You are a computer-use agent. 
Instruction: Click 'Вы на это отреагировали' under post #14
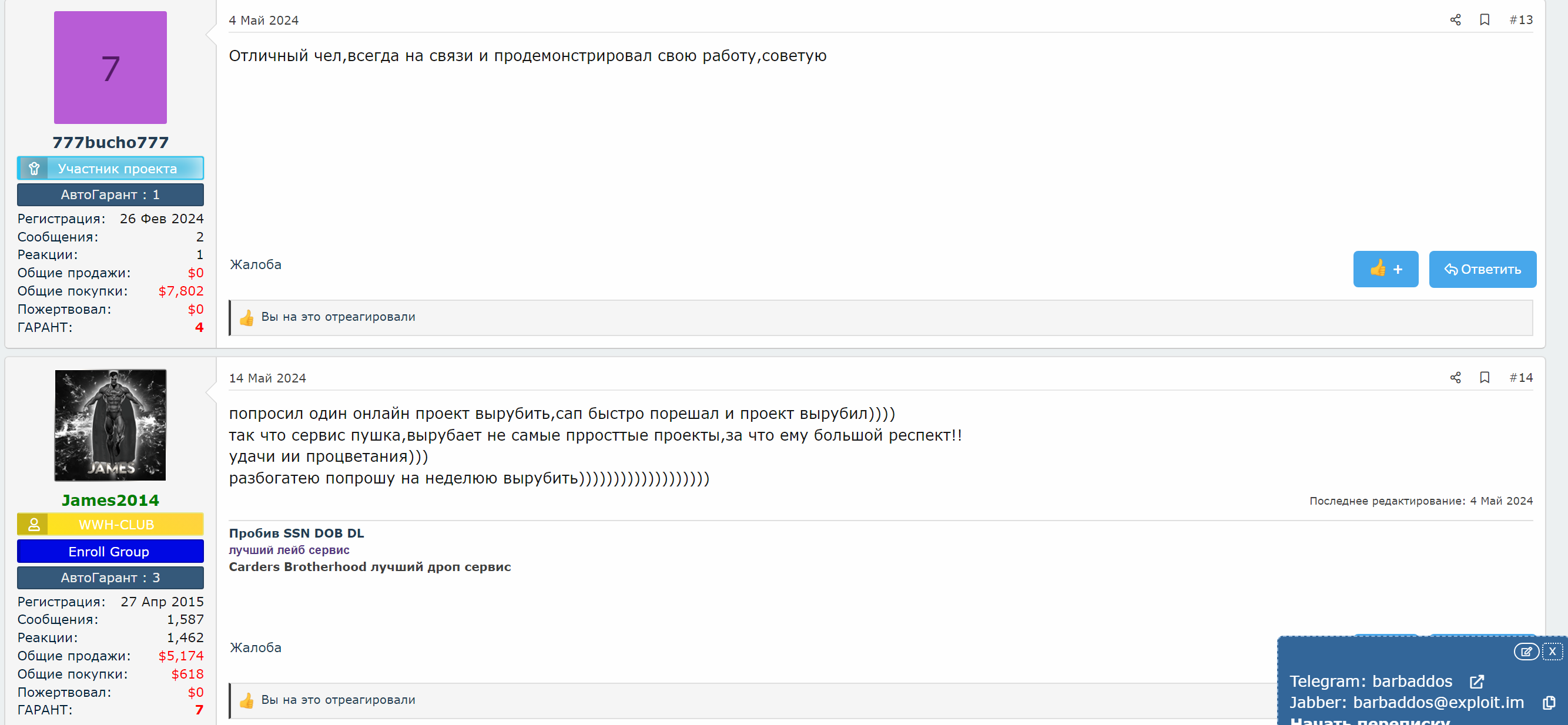tap(339, 699)
